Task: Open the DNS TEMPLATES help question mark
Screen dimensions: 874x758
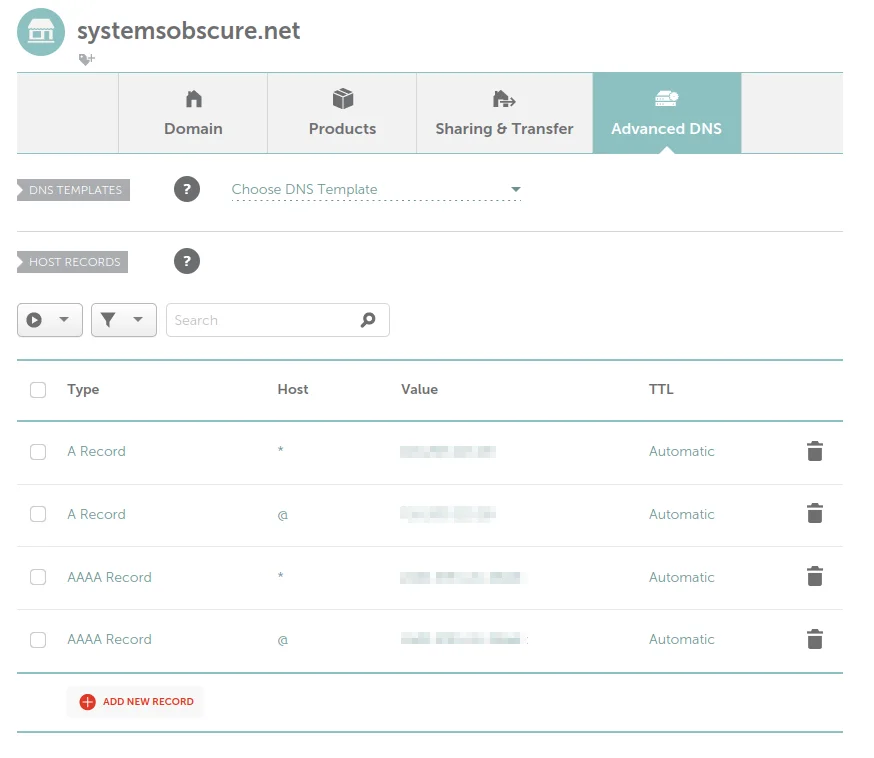Action: click(x=187, y=189)
